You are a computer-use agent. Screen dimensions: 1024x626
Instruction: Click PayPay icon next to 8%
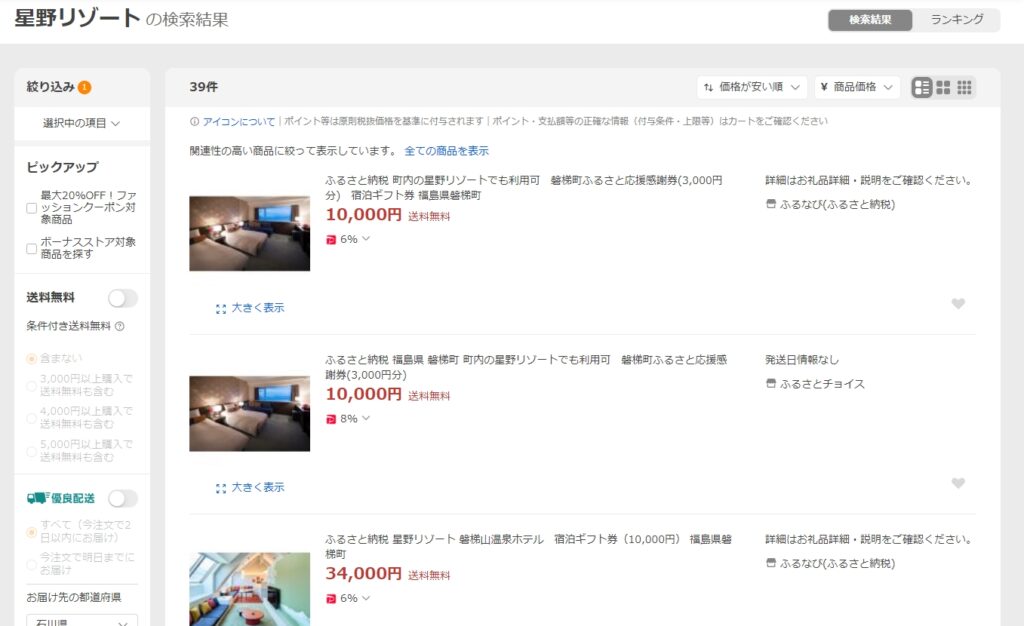(x=331, y=419)
